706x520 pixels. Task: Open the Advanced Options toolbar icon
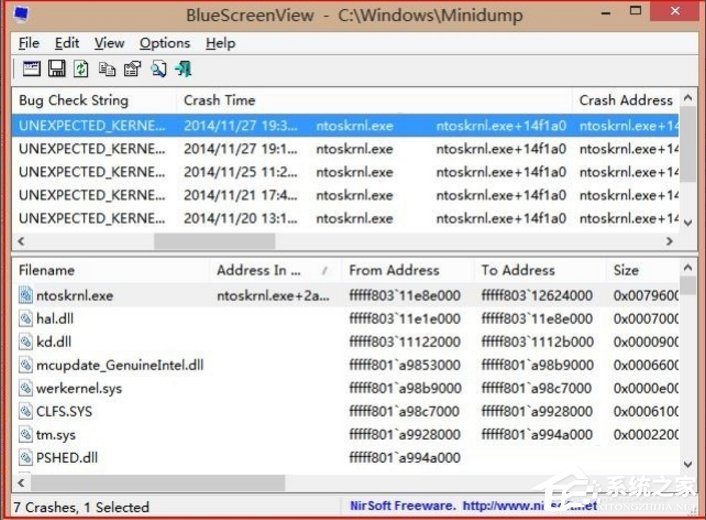[31, 68]
